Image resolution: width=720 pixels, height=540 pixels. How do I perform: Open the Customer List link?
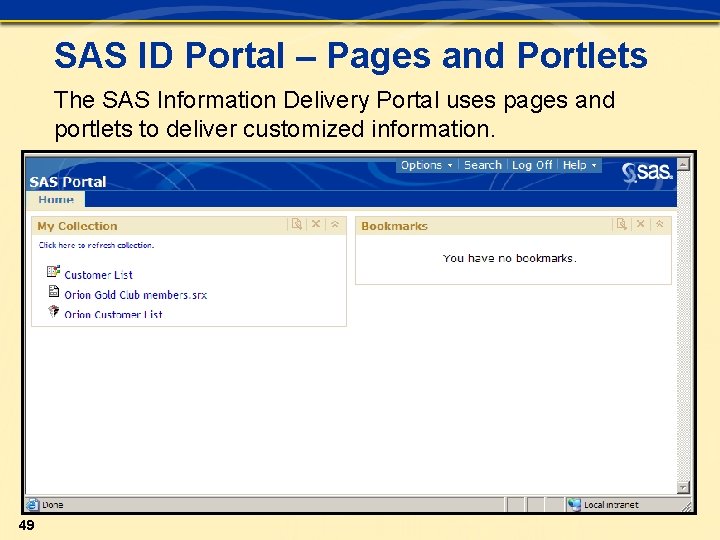pyautogui.click(x=98, y=275)
